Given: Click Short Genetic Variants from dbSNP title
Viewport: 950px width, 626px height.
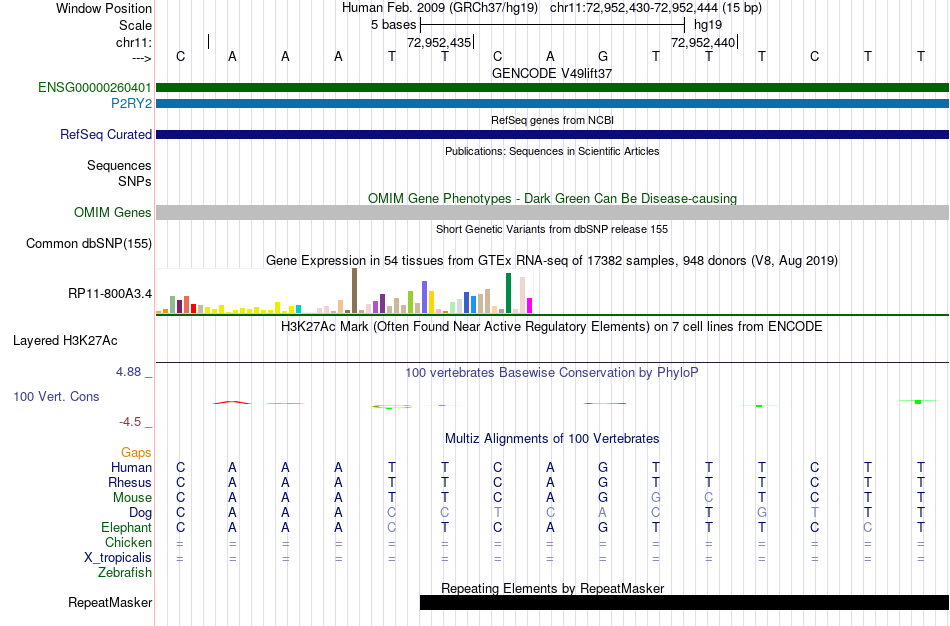Looking at the screenshot, I should click(x=552, y=229).
